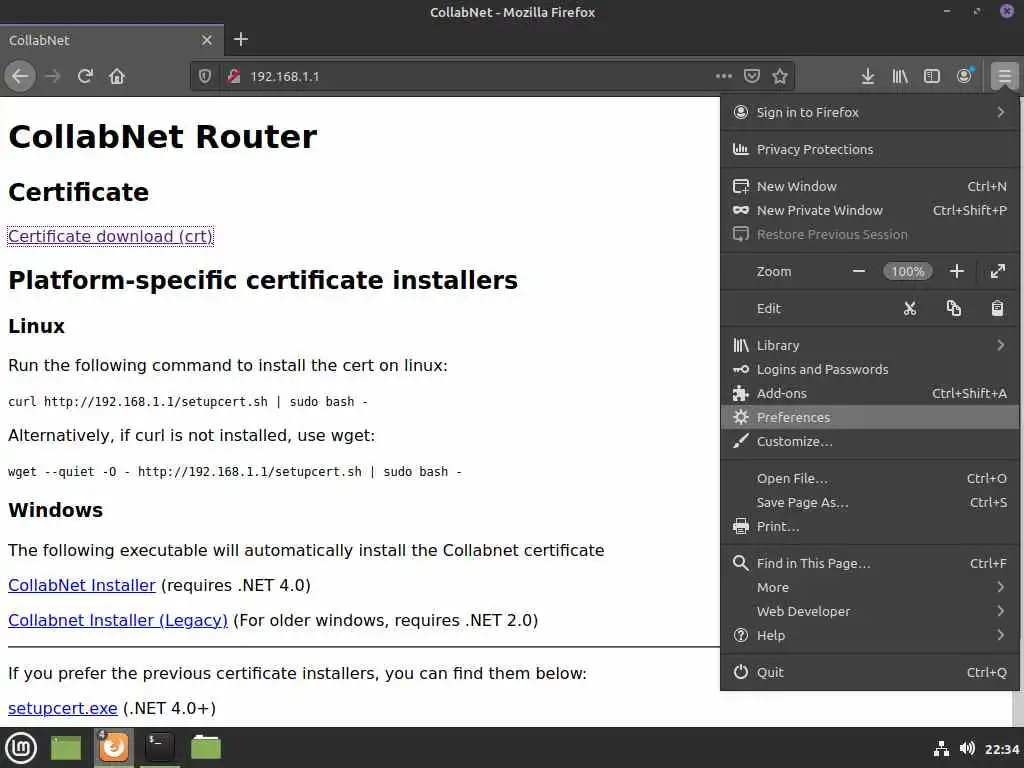Open the Downloads toolbar arrow
Viewport: 1024px width, 768px height.
pyautogui.click(x=867, y=76)
